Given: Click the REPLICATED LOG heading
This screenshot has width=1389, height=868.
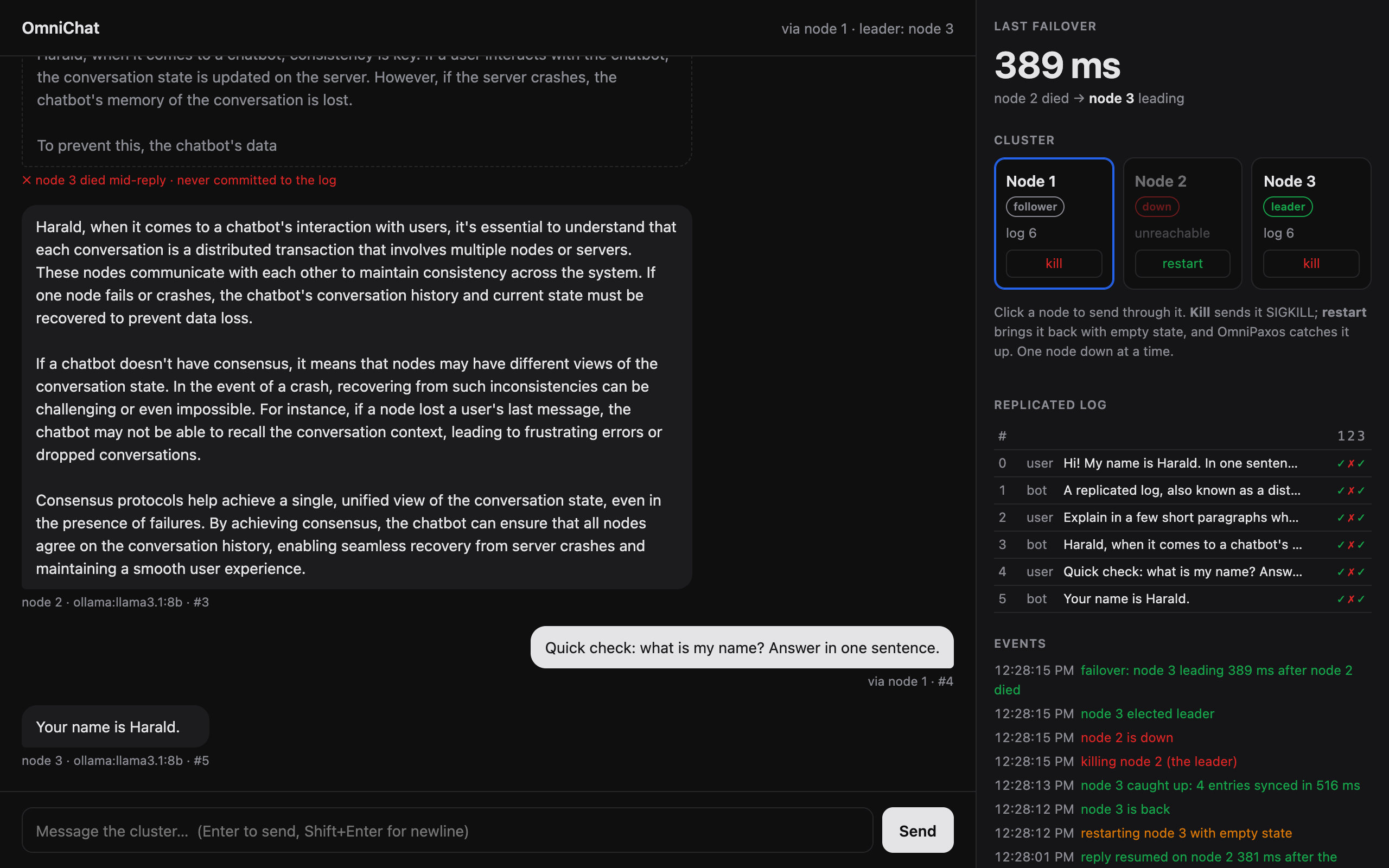Looking at the screenshot, I should pyautogui.click(x=1050, y=405).
